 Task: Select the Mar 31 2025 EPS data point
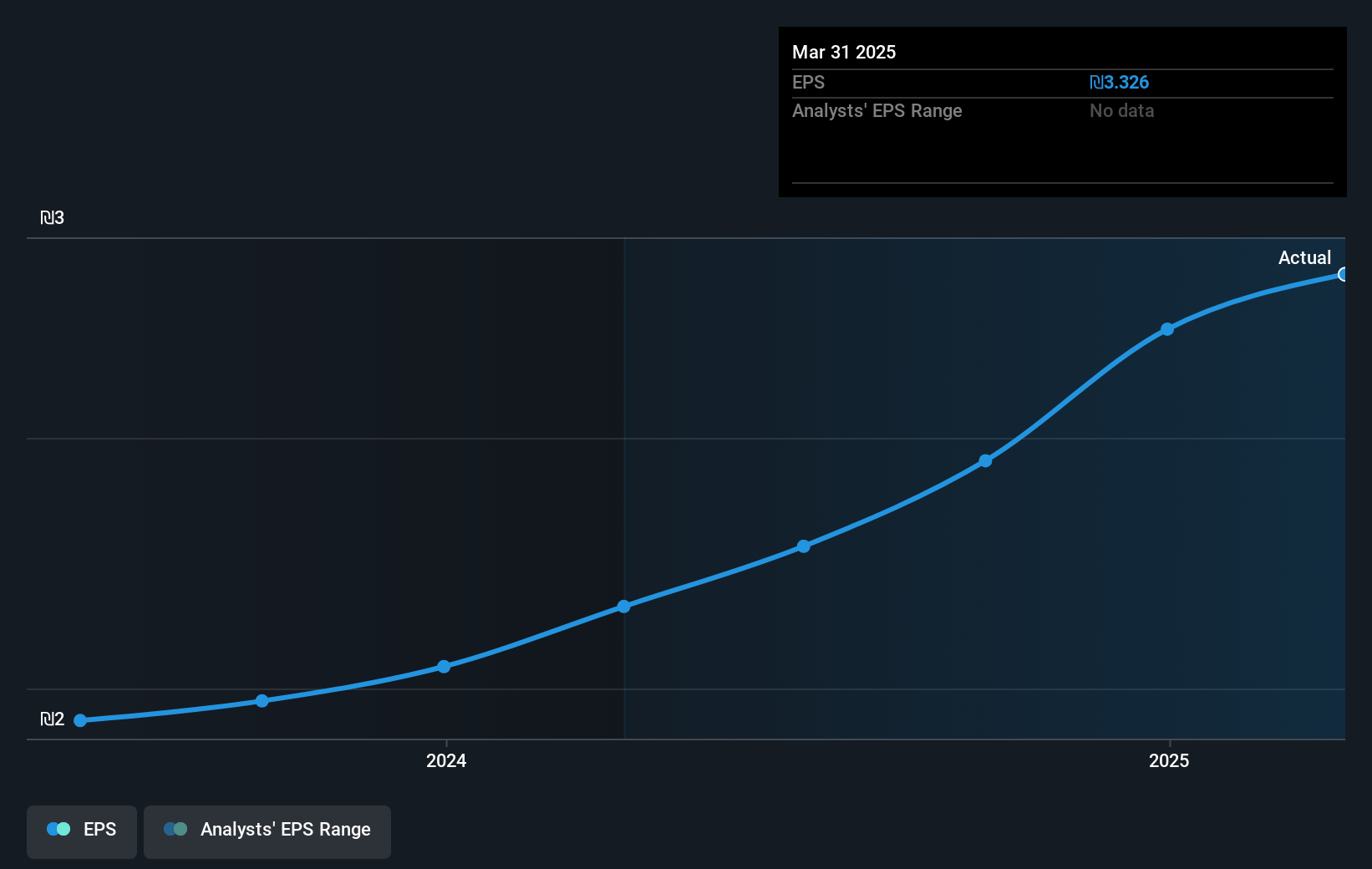pyautogui.click(x=1342, y=274)
